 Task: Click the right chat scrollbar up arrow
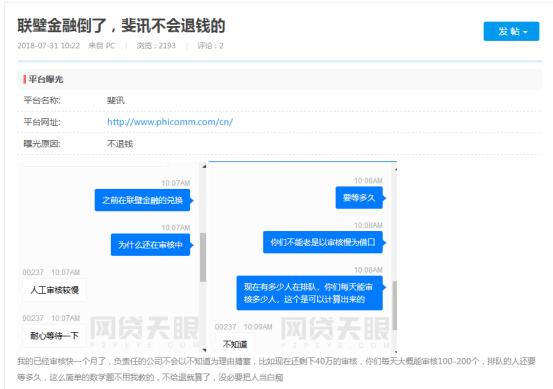click(396, 170)
